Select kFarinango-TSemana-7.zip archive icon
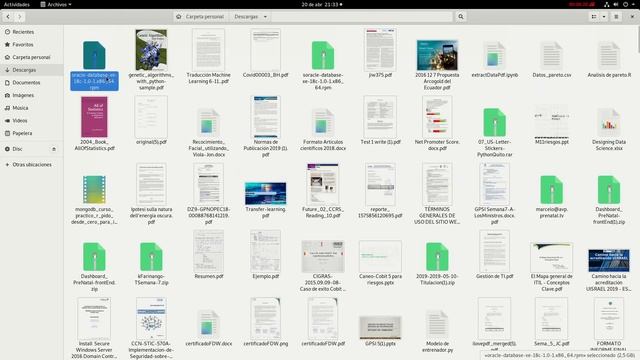The height and width of the screenshot is (360, 640). point(151,257)
